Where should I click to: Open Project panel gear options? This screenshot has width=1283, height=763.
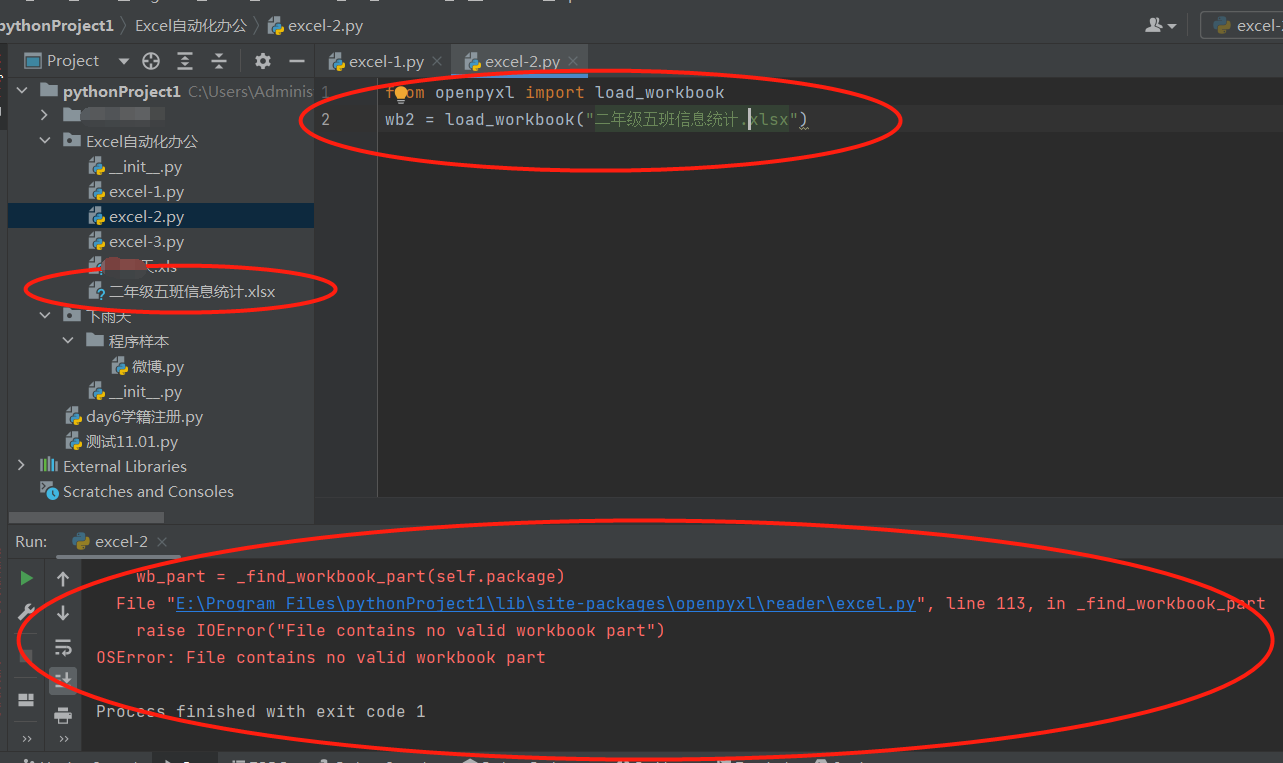tap(263, 61)
